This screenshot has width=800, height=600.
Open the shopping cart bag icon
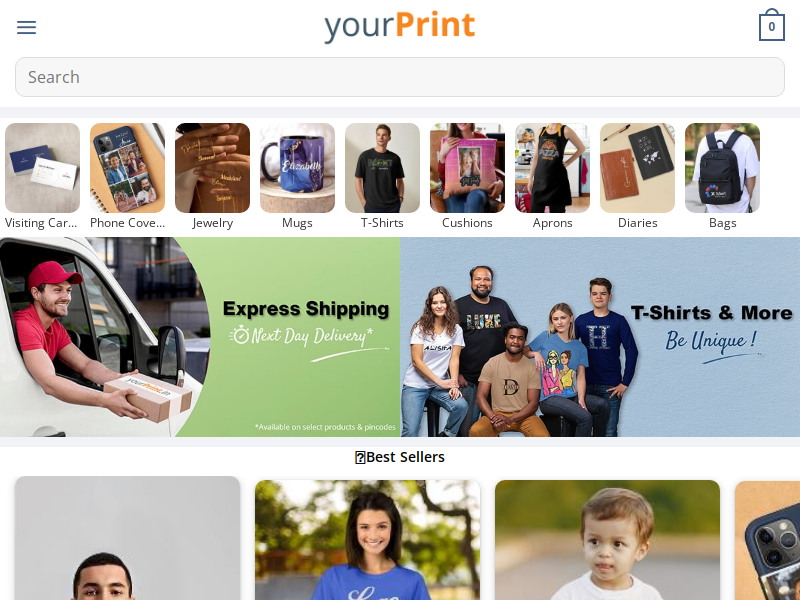pyautogui.click(x=771, y=25)
